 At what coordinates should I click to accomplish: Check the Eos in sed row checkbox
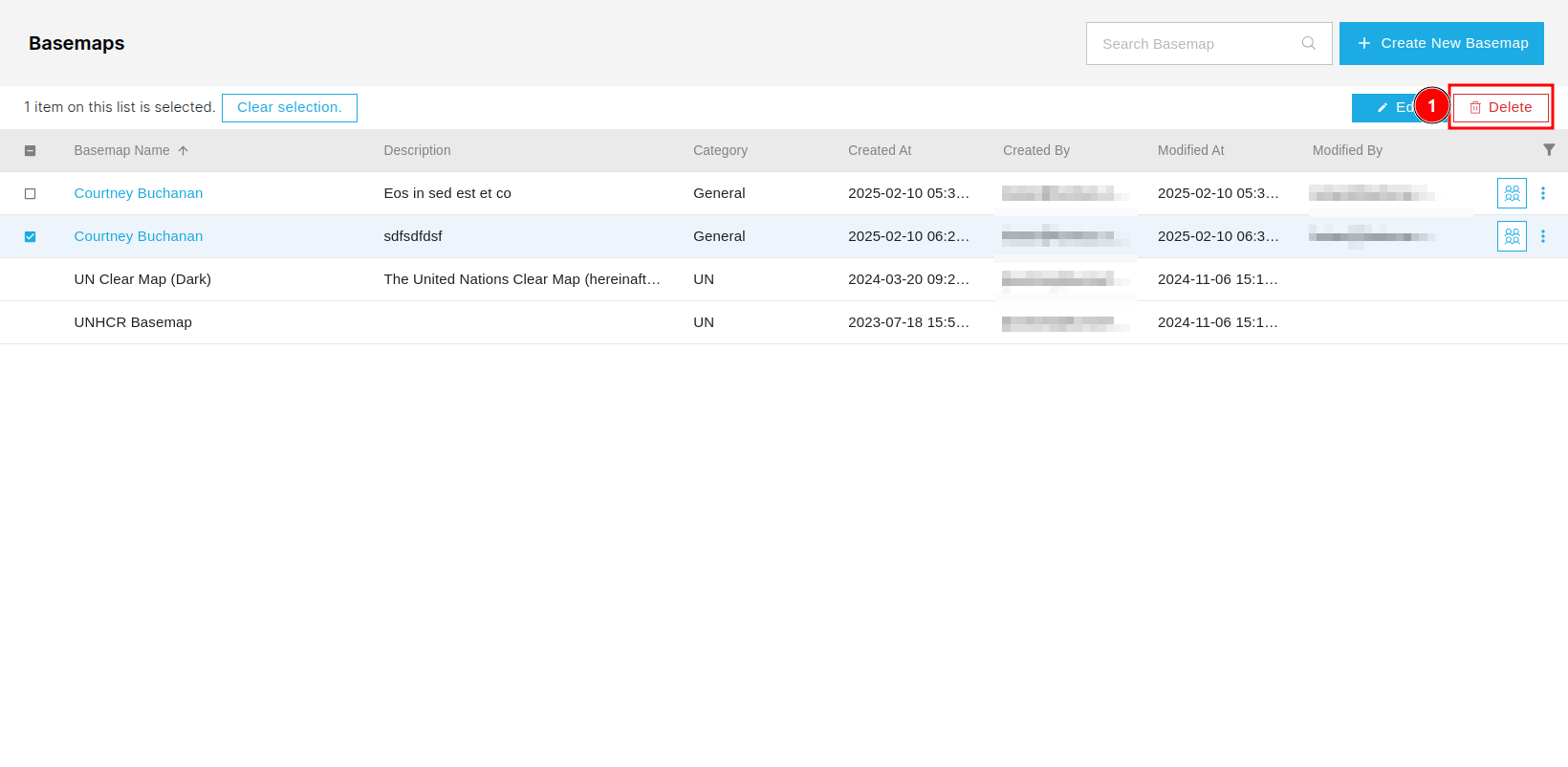click(30, 194)
